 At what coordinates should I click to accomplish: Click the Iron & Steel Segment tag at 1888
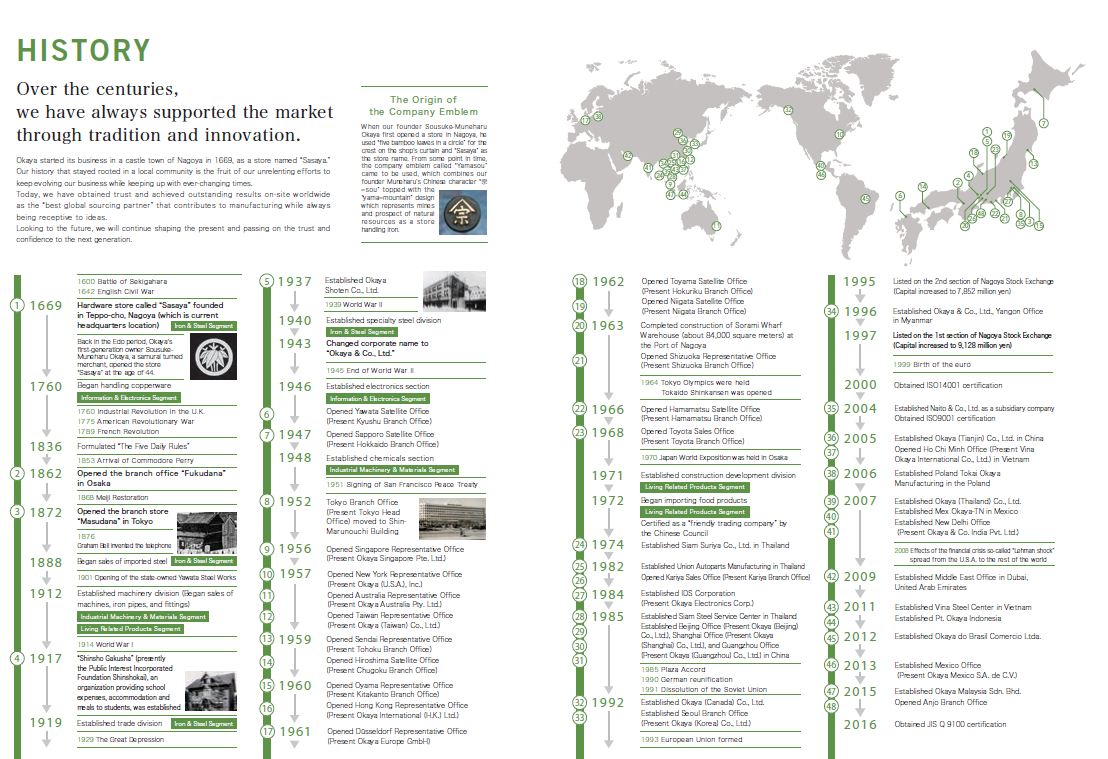(204, 561)
